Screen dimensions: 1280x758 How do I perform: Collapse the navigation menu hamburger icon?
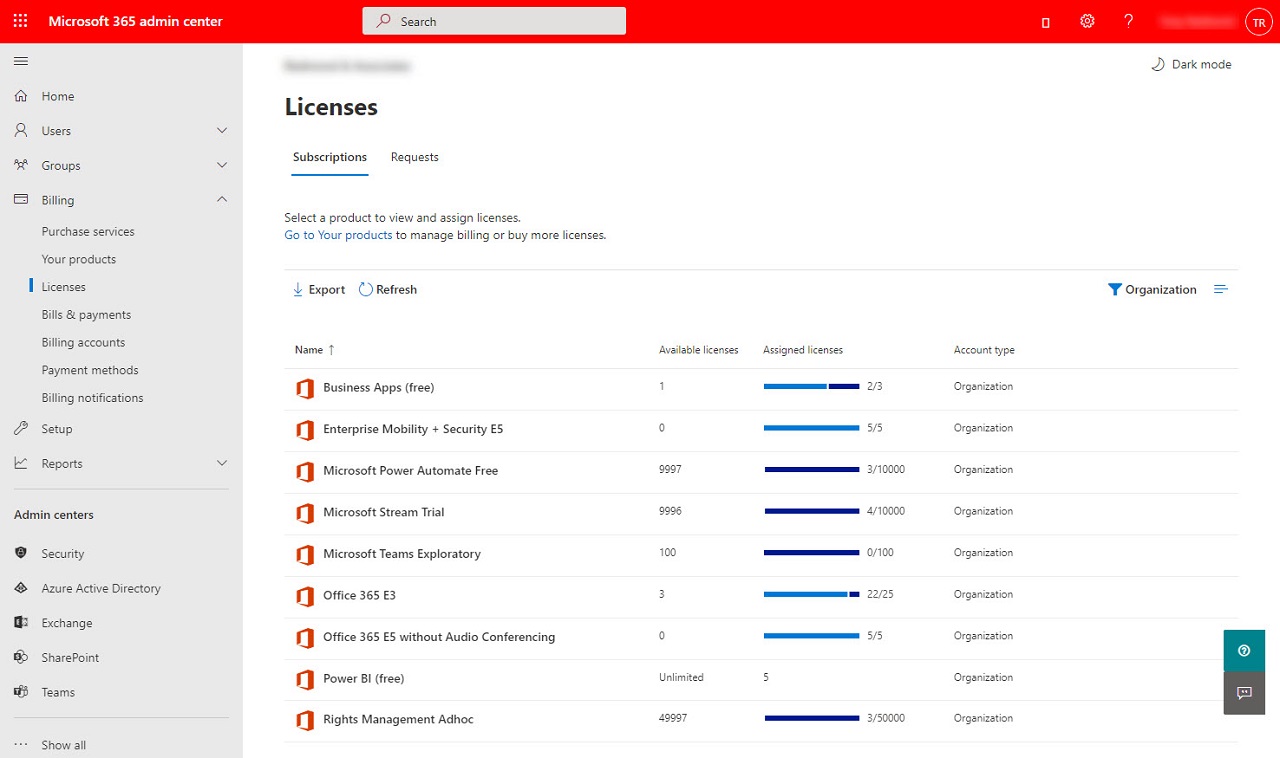coord(20,62)
